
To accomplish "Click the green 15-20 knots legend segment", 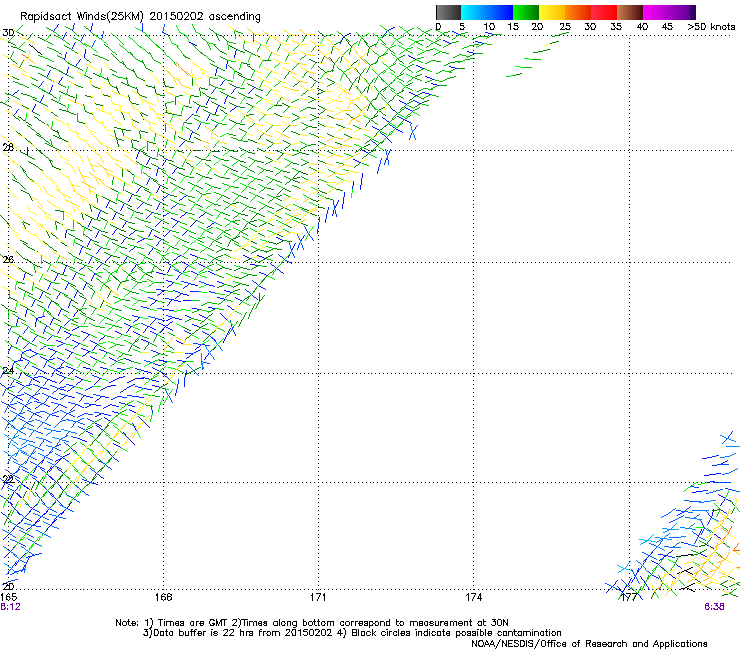I will (526, 12).
